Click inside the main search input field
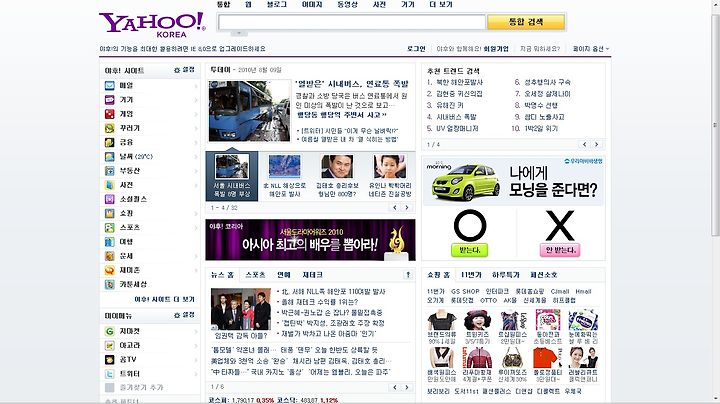The width and height of the screenshot is (720, 404). pos(352,22)
